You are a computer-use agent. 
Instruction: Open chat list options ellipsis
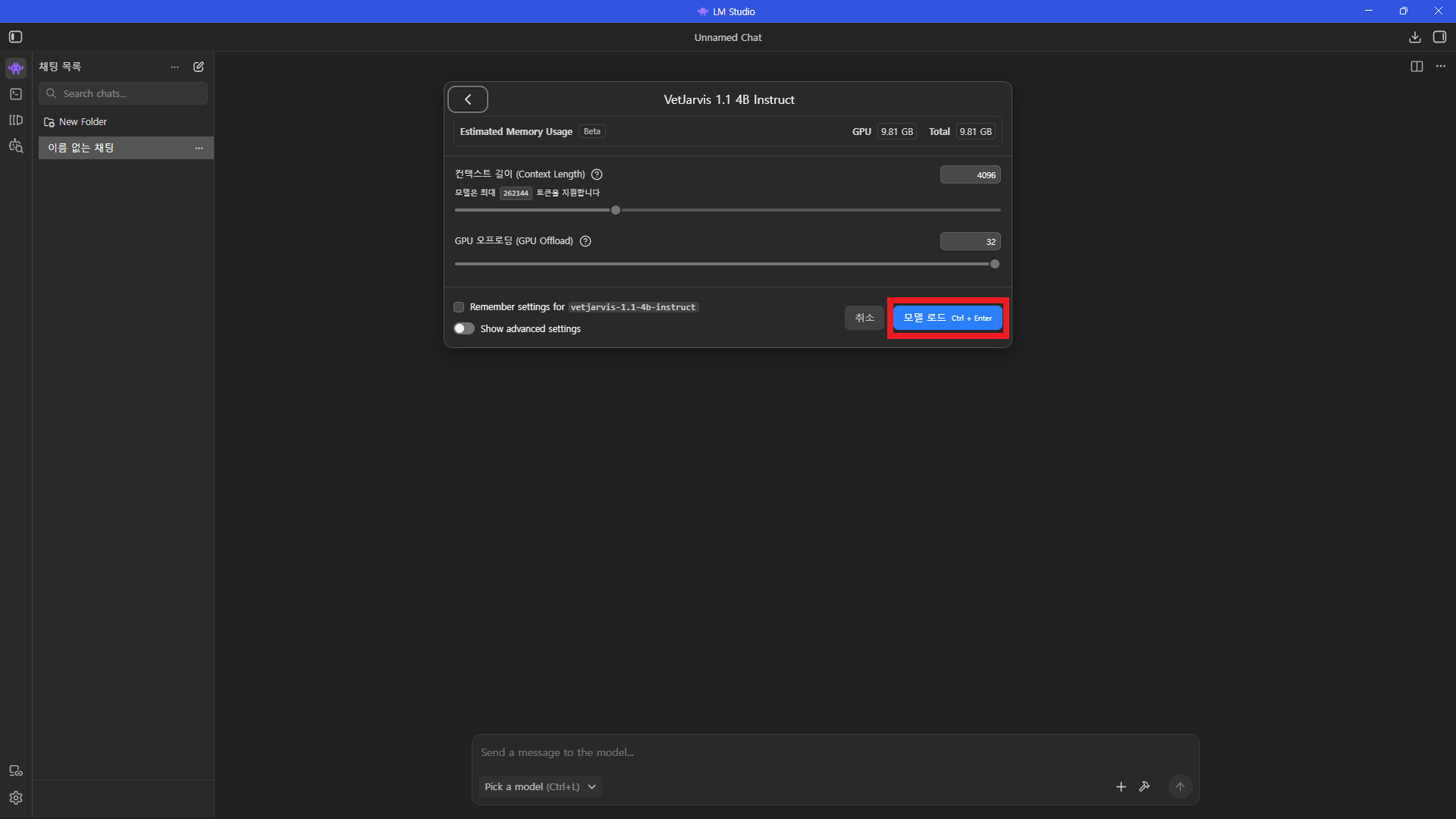175,67
